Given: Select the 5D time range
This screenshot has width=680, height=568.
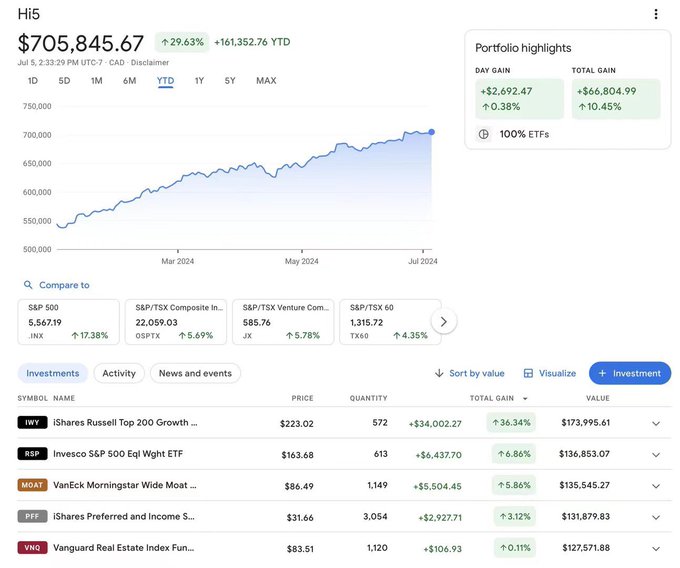Looking at the screenshot, I should tap(64, 81).
